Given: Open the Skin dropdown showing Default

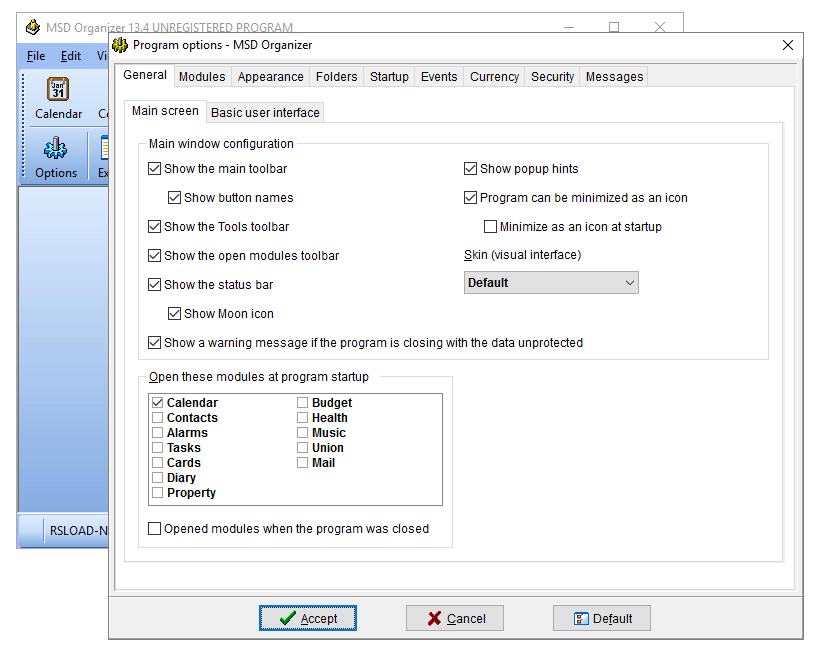Looking at the screenshot, I should pyautogui.click(x=551, y=283).
